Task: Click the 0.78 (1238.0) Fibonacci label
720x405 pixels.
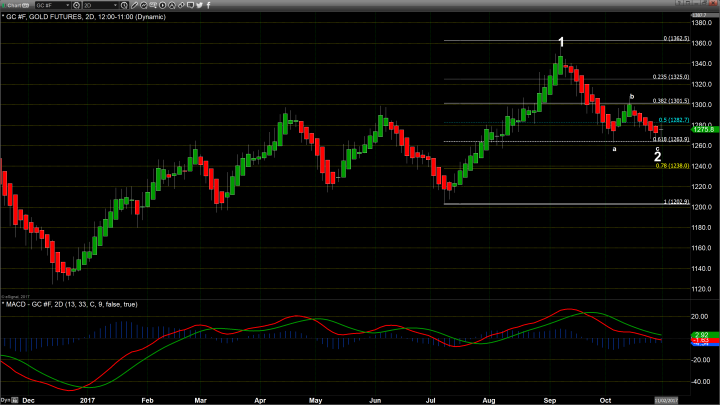Action: pos(673,166)
